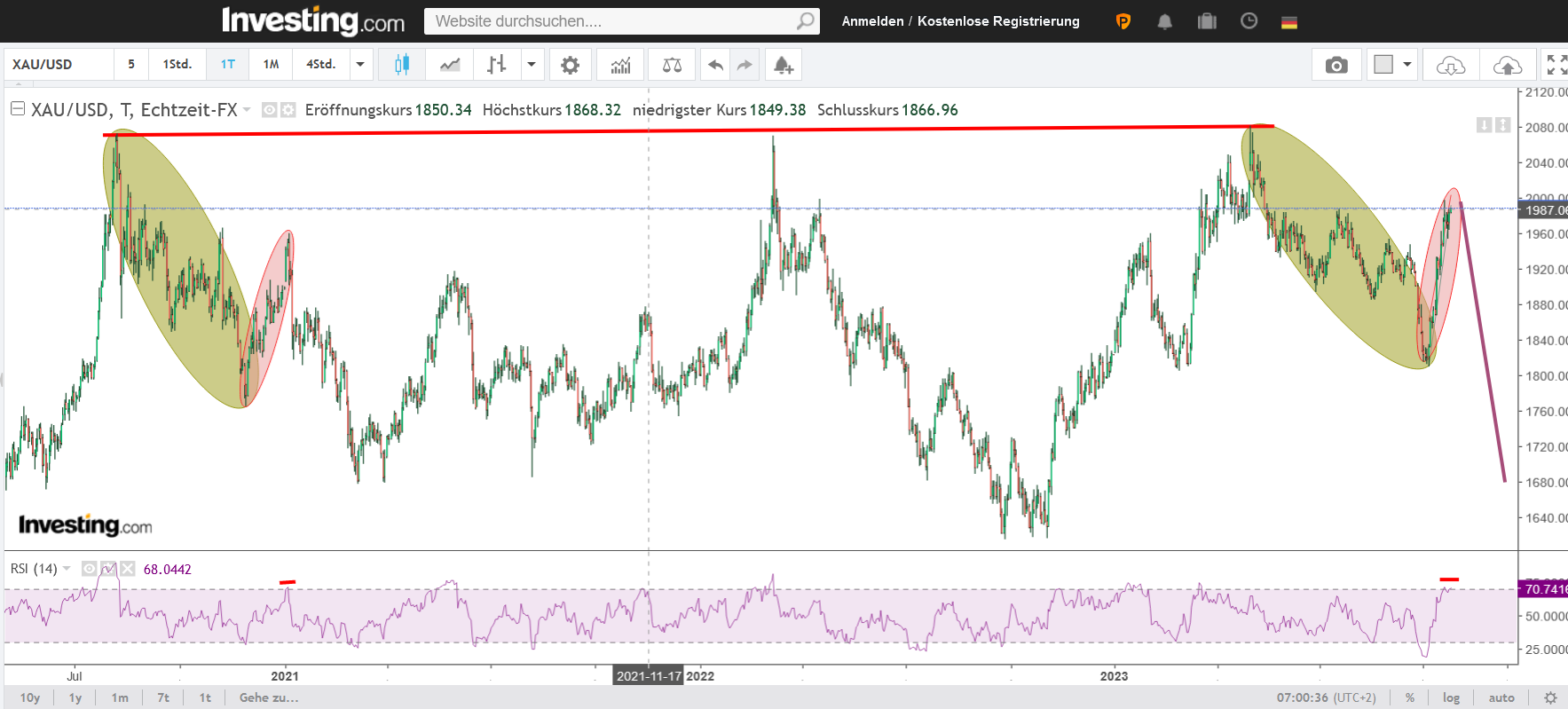Open the indicators panel icon

click(620, 65)
